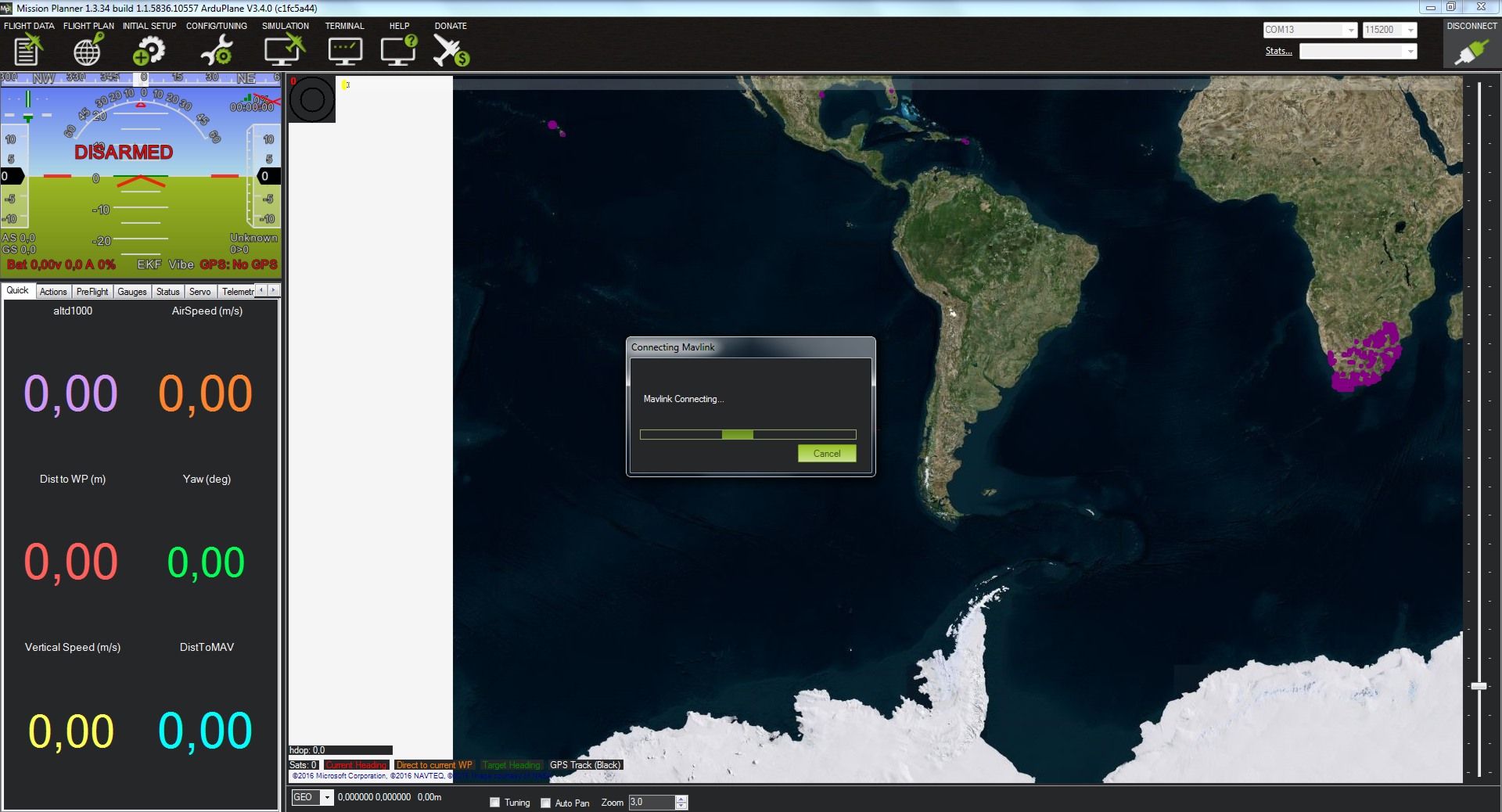Open Config/Tuning wrench icon
This screenshot has height=812, width=1502.
(216, 50)
